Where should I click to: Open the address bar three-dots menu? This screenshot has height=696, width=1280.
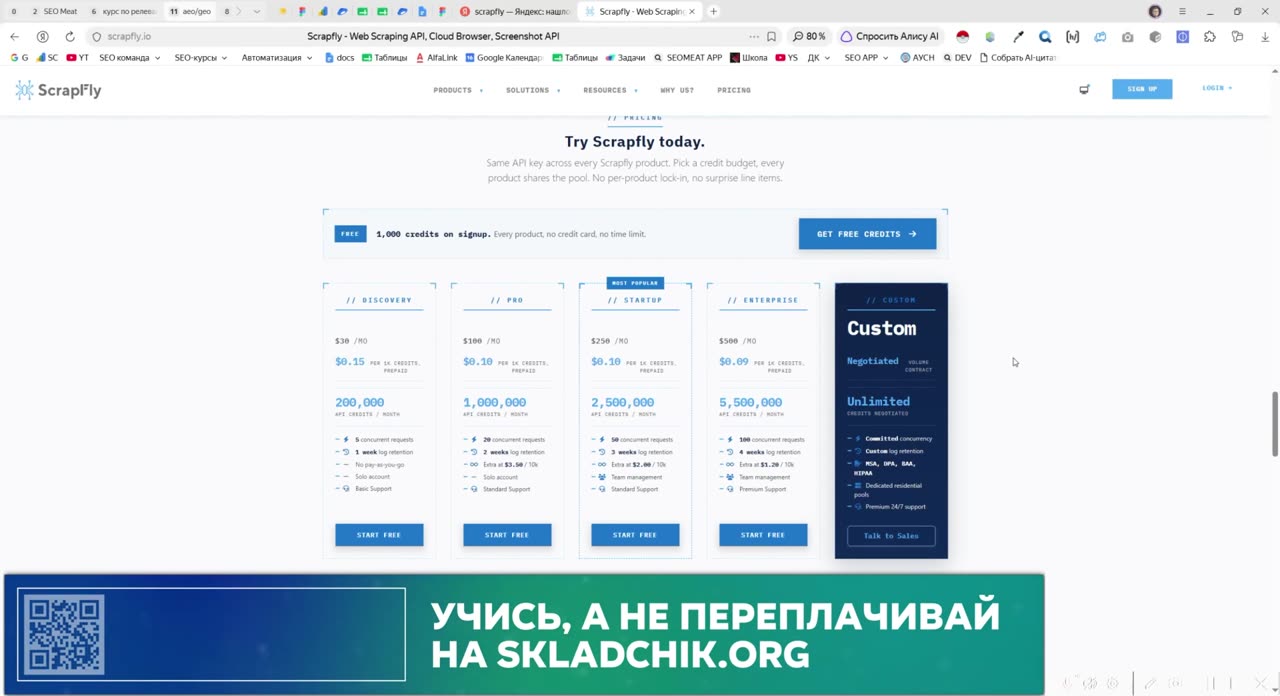pos(755,36)
